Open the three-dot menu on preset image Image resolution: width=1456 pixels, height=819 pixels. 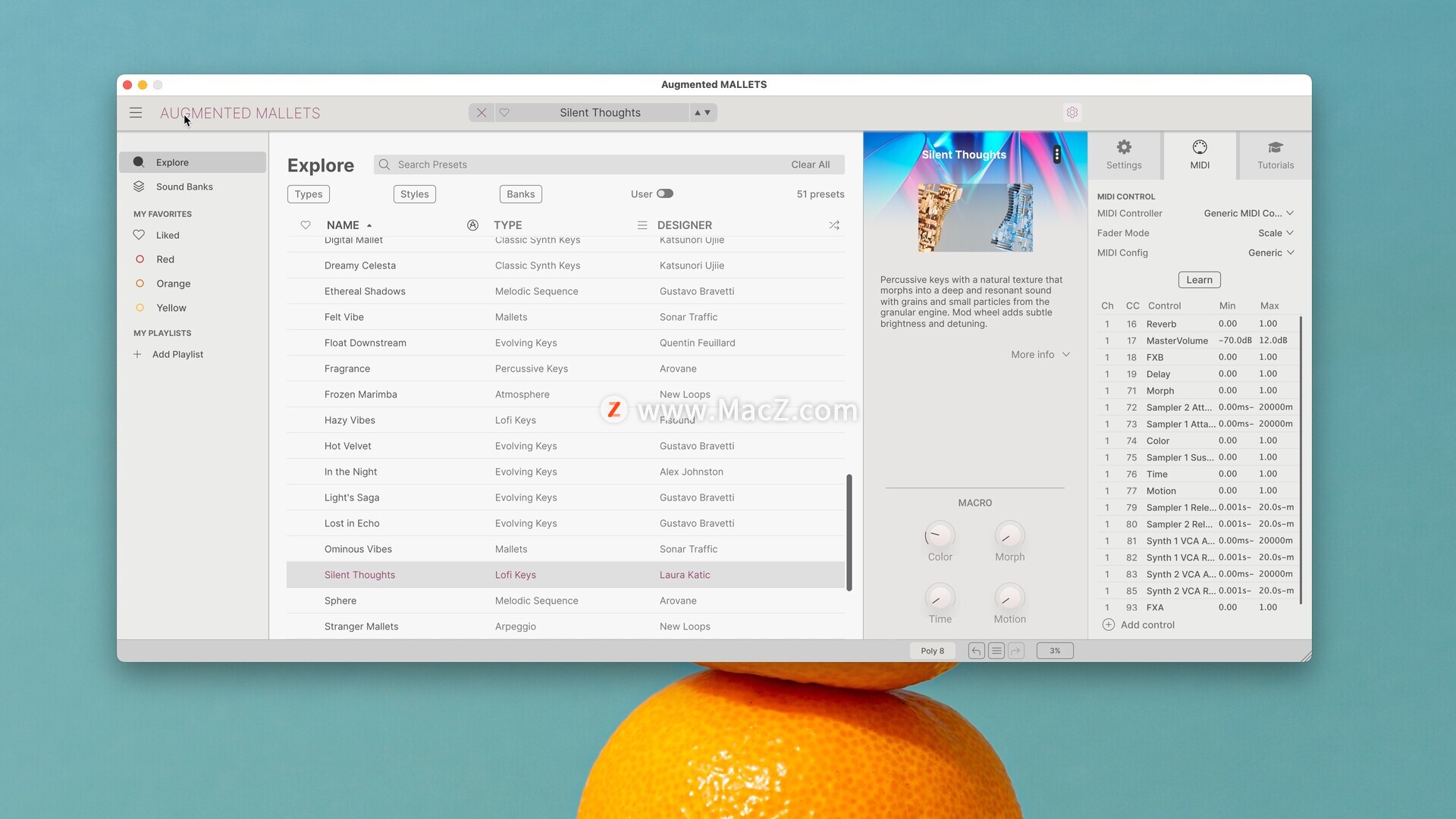(x=1056, y=155)
